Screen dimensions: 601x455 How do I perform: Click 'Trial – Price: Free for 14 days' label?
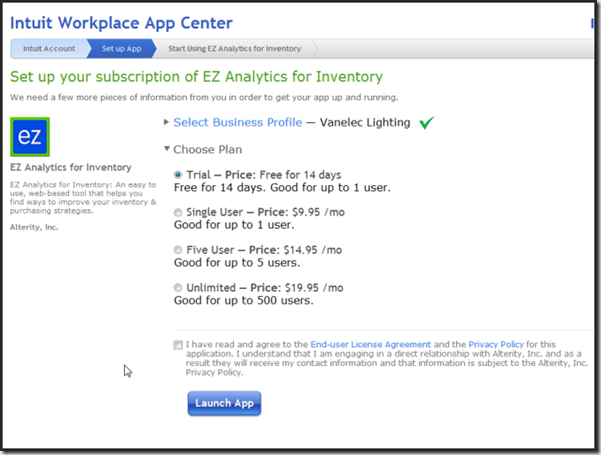(x=264, y=175)
